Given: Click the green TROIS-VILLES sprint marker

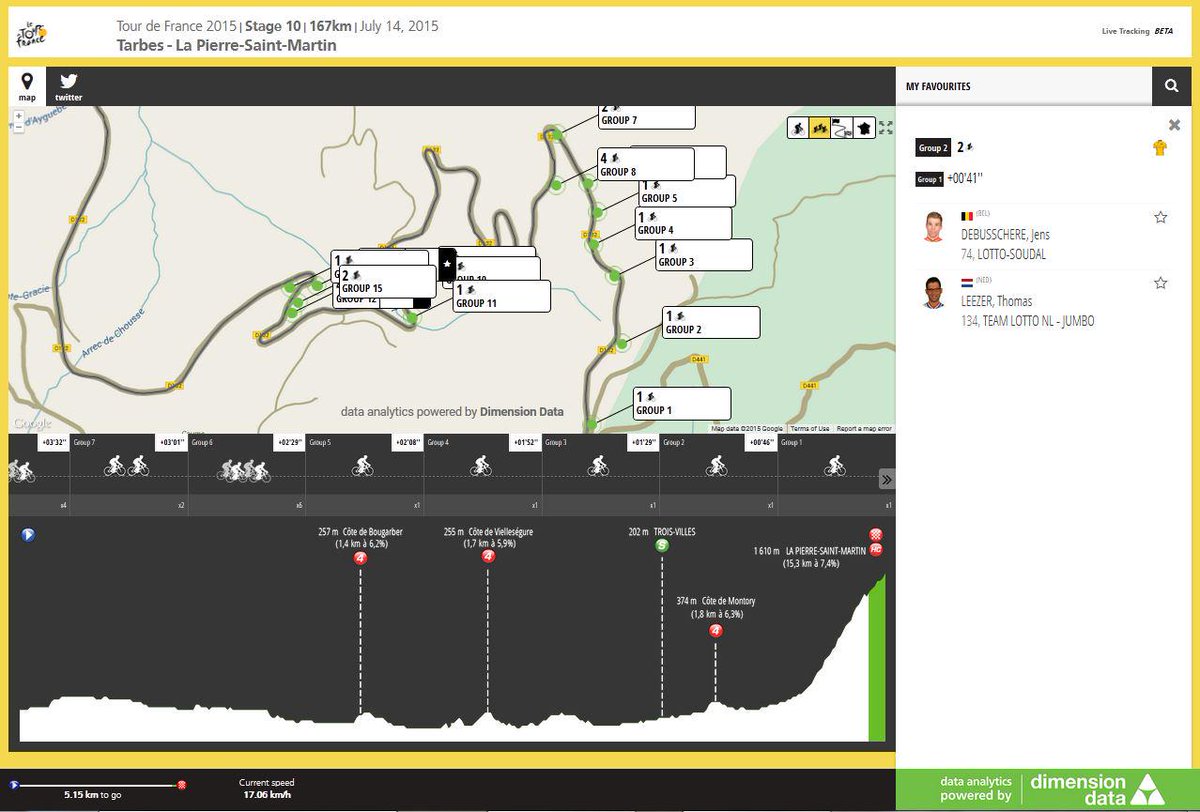Looking at the screenshot, I should point(662,545).
